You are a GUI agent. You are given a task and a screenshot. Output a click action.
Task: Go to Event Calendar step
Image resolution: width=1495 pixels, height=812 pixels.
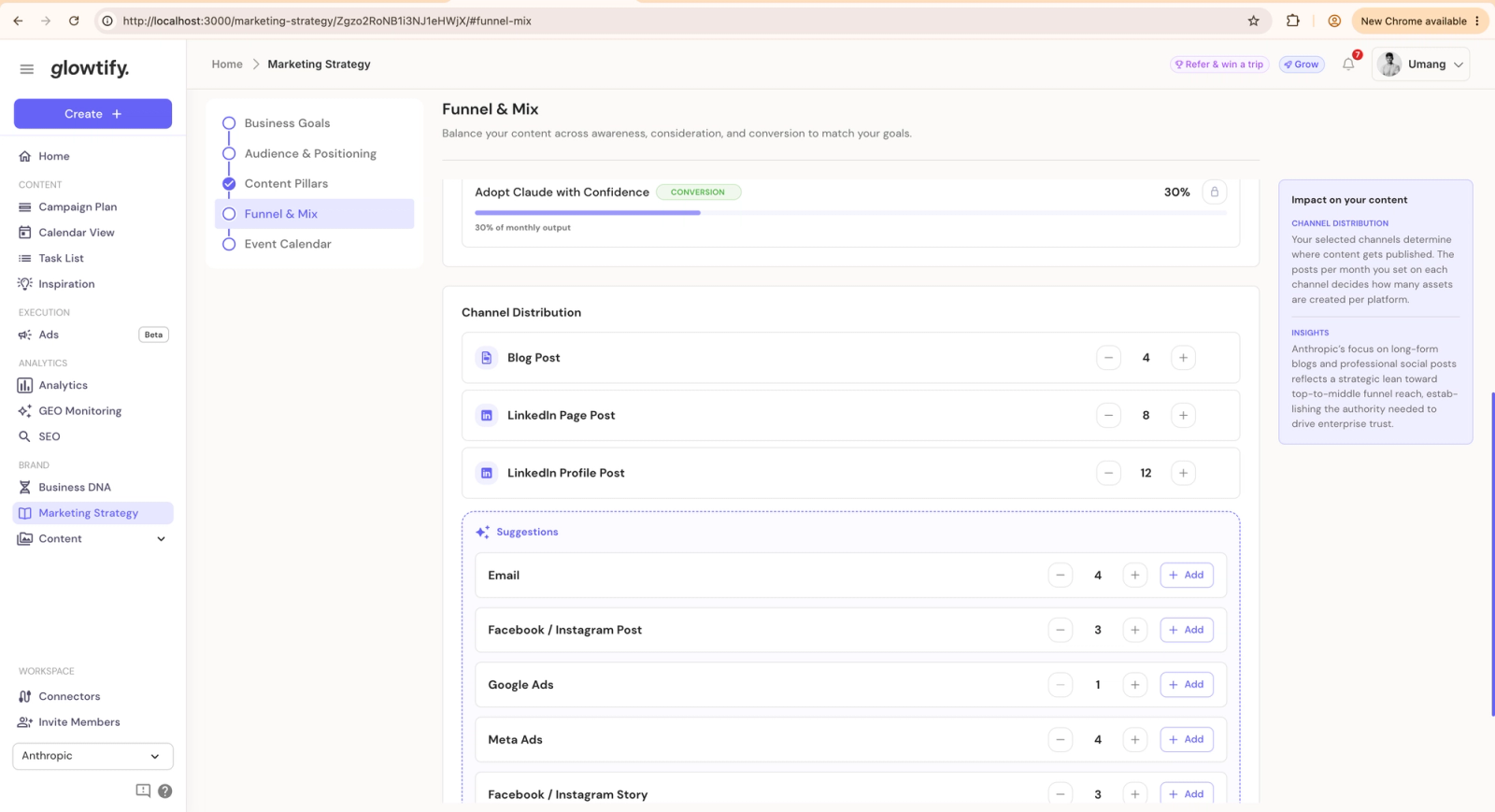coord(288,245)
